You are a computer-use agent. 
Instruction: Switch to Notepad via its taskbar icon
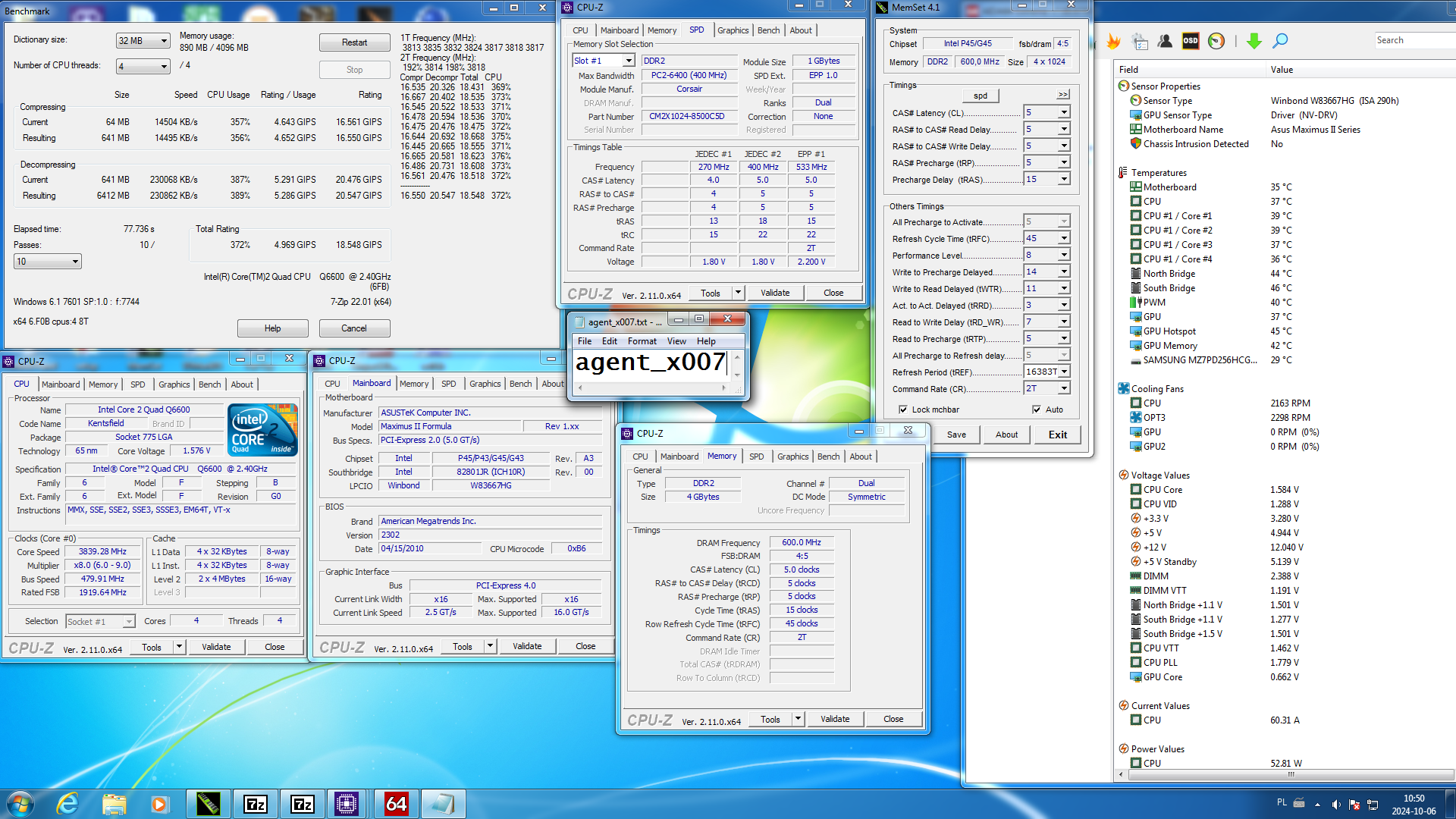pos(443,804)
